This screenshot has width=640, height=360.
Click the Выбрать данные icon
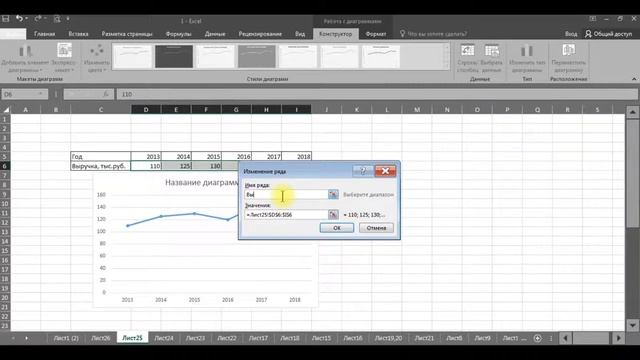pos(491,58)
